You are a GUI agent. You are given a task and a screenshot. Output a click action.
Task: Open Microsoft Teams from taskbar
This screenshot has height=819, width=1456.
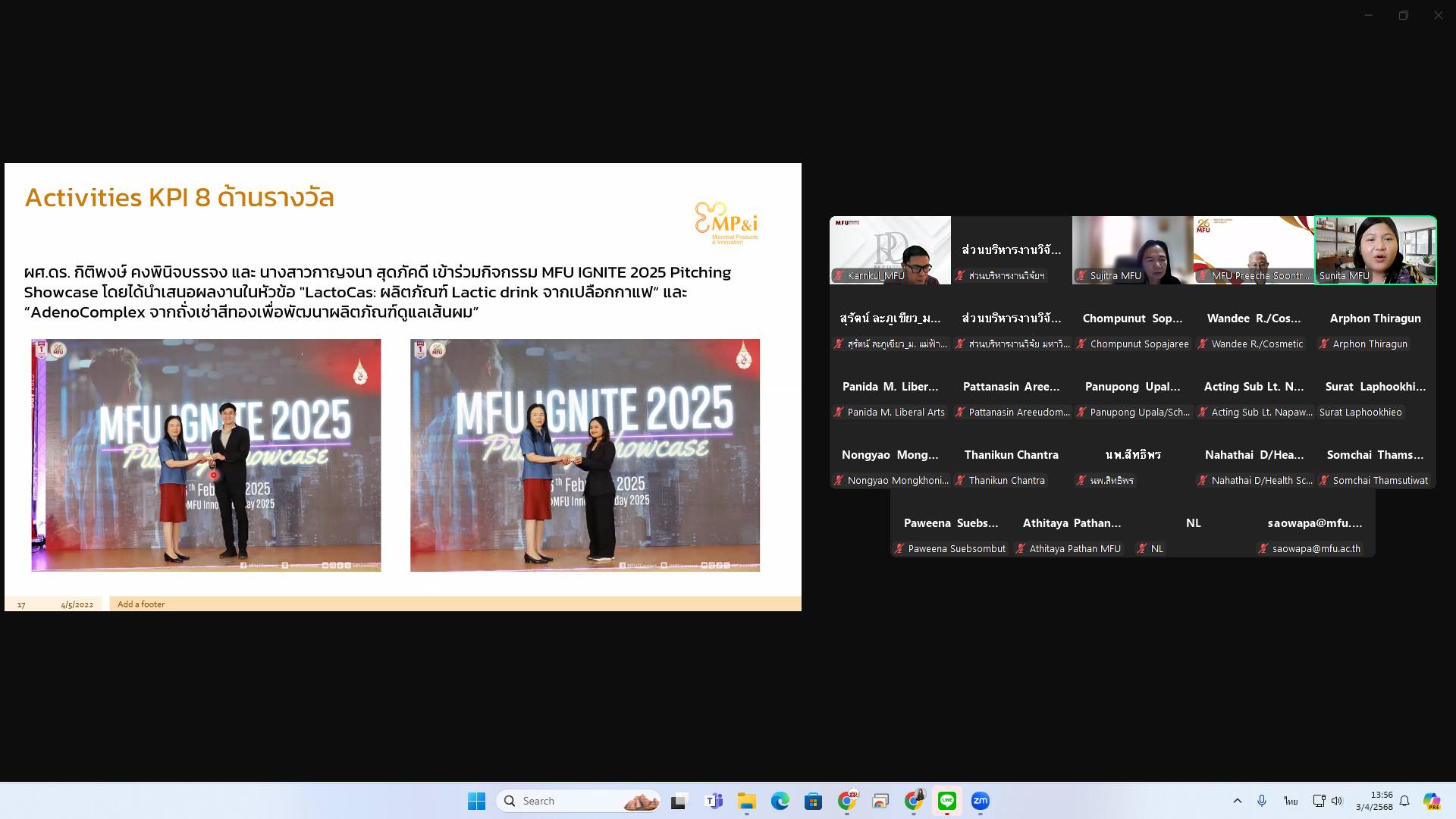coord(714,801)
